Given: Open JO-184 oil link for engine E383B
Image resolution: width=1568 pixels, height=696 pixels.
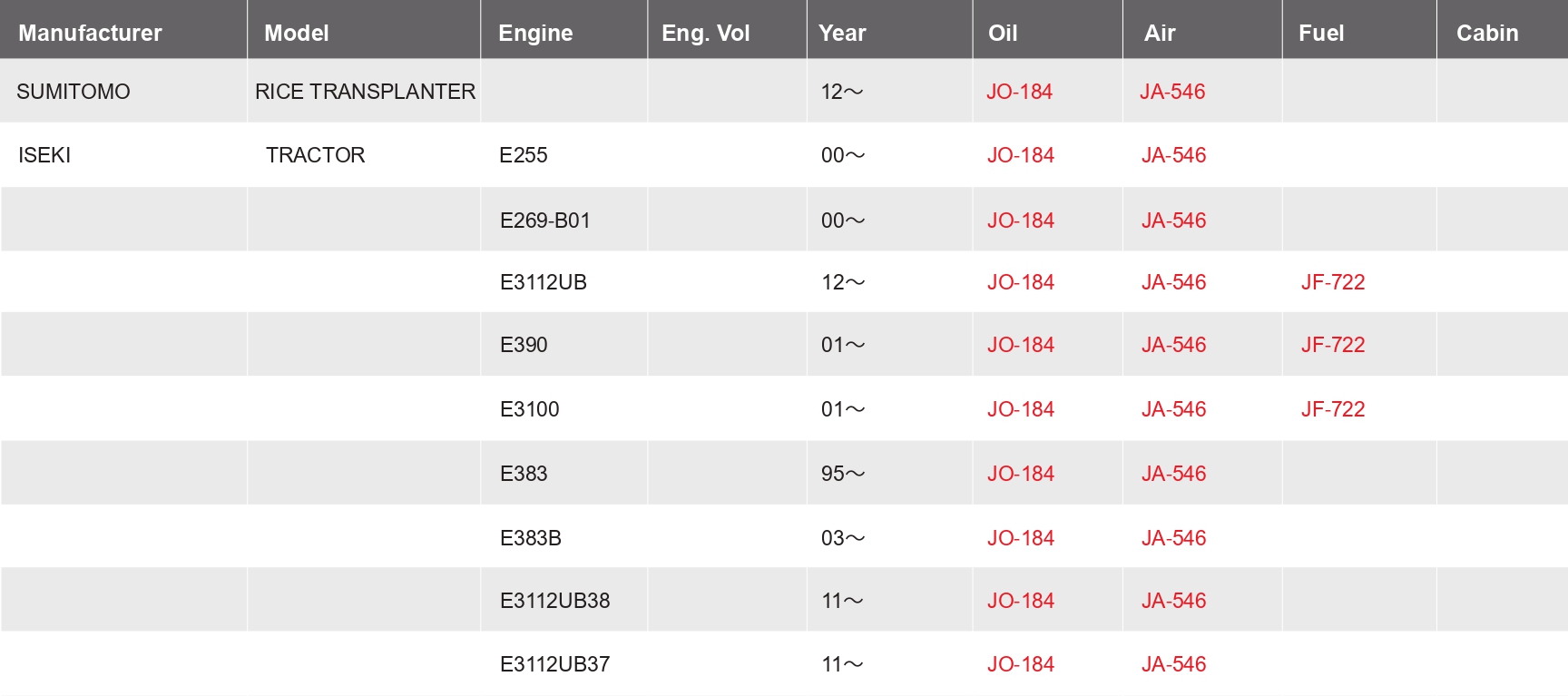Looking at the screenshot, I should [1020, 538].
